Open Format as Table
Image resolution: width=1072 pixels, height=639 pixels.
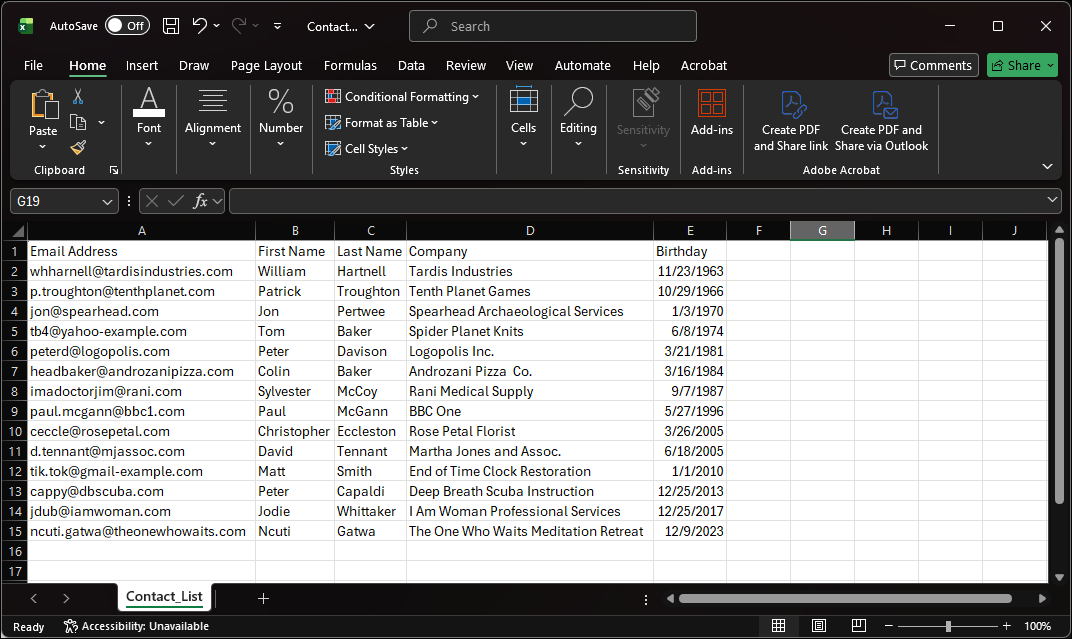pos(331,120)
